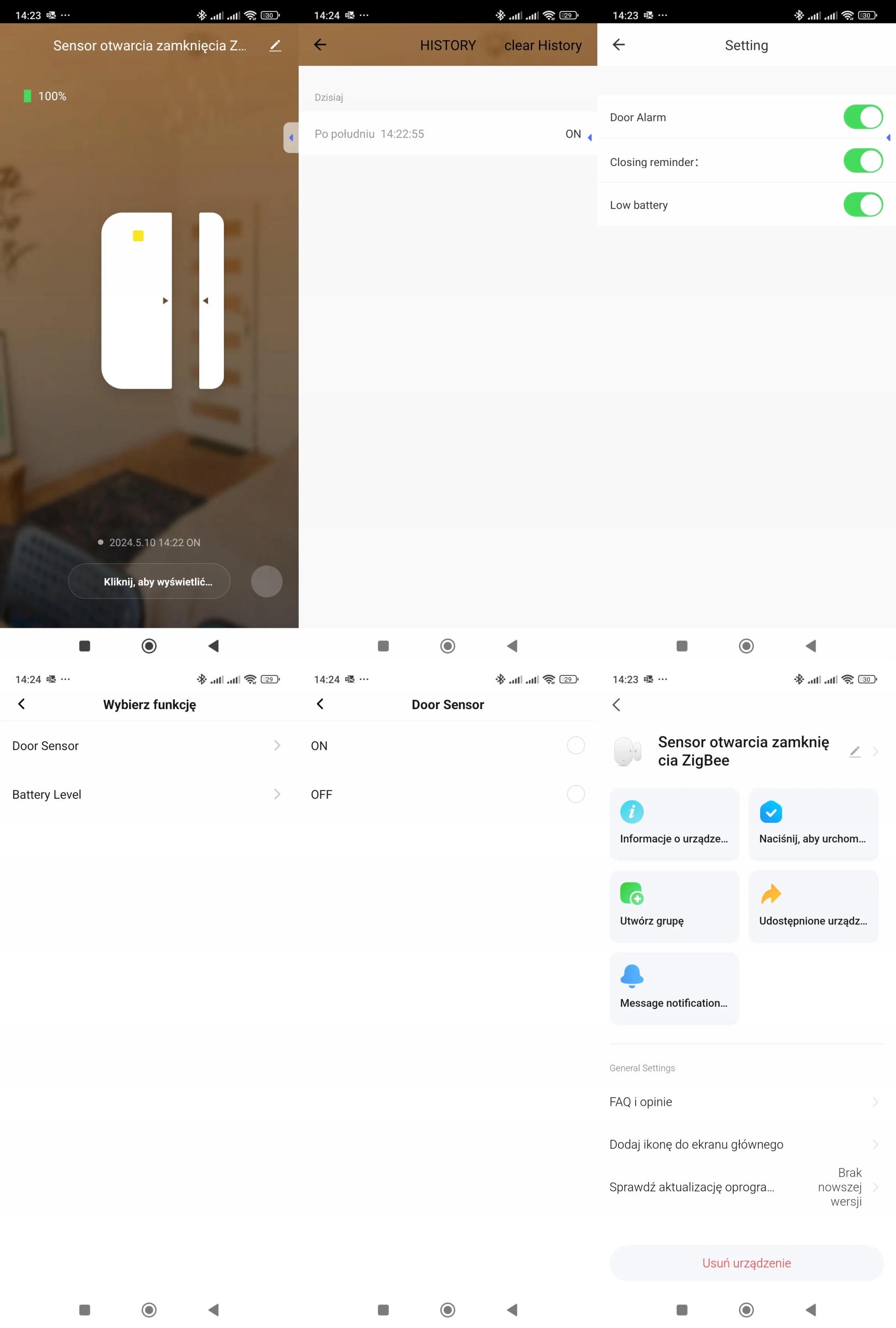Disable the Door Alarm toggle
Viewport: 896px width, 1328px height.
click(x=862, y=117)
